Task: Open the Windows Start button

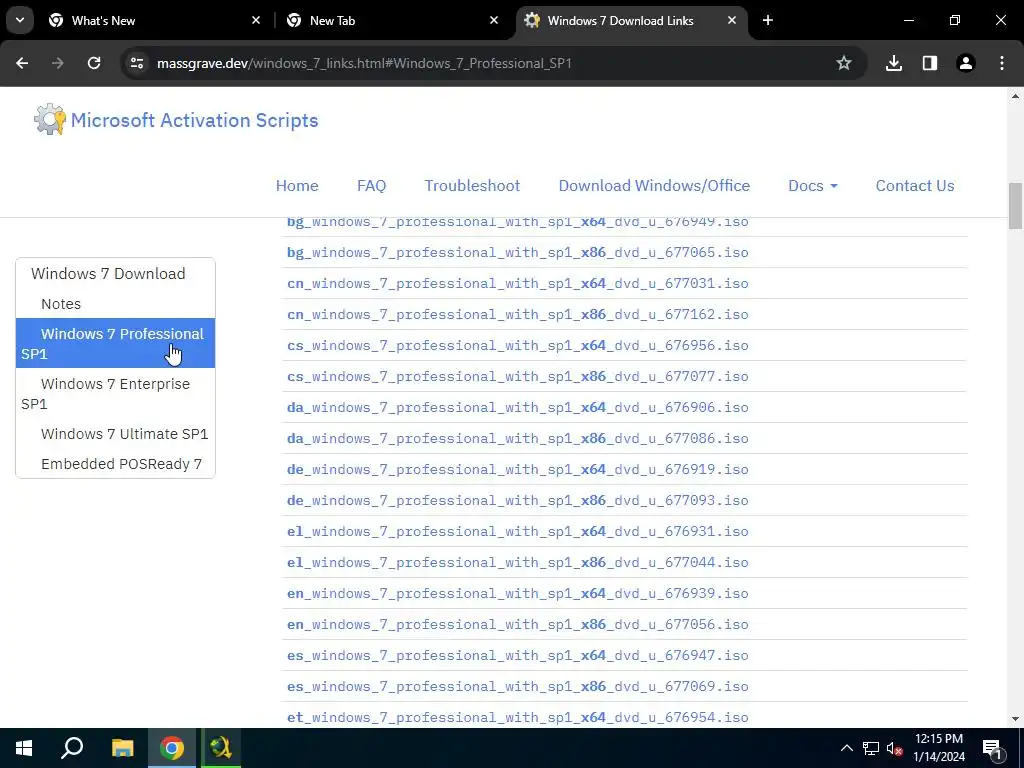Action: coord(24,748)
